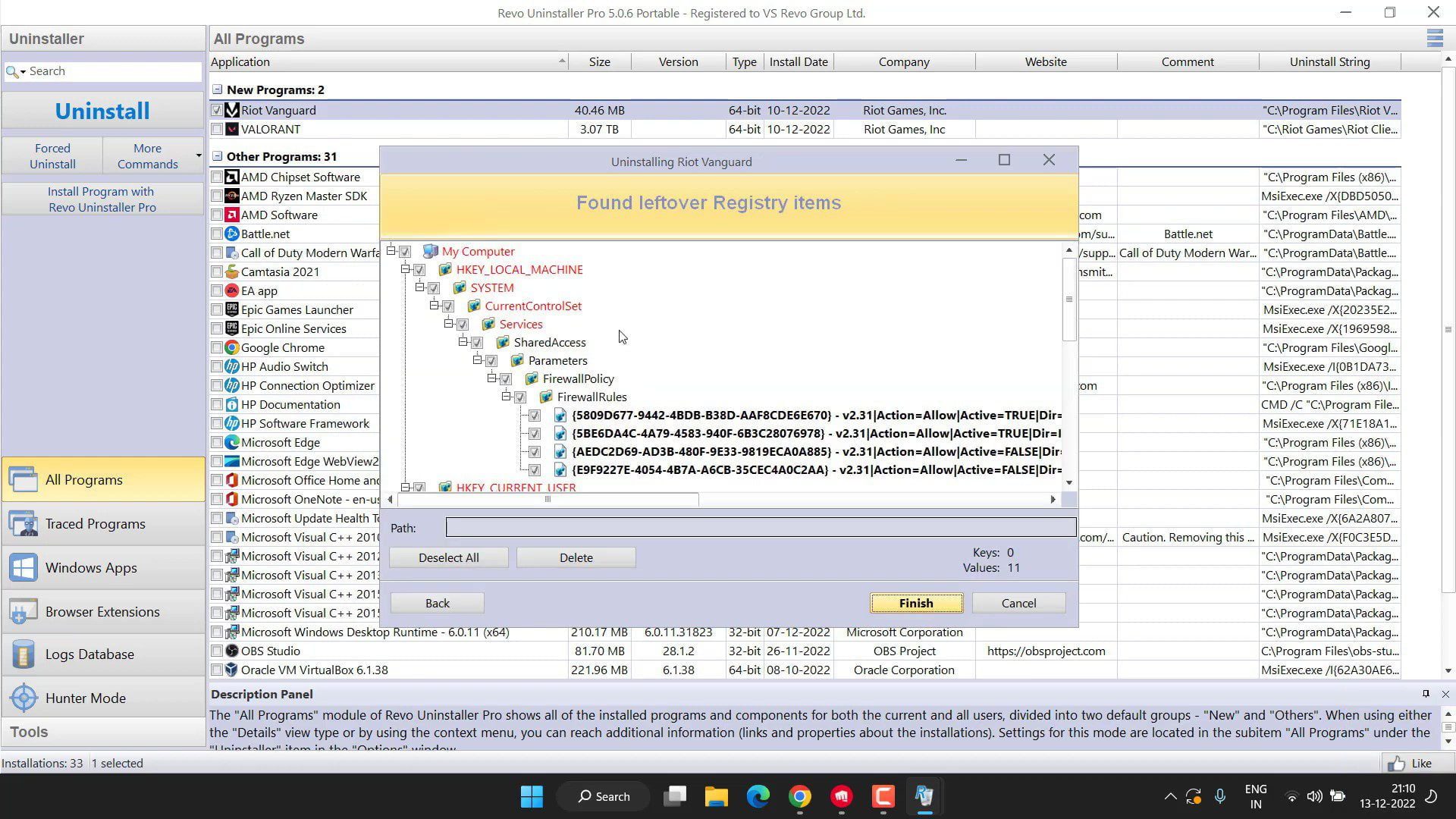Viewport: 1456px width, 819px height.
Task: Open the More Commands dropdown
Action: point(154,156)
